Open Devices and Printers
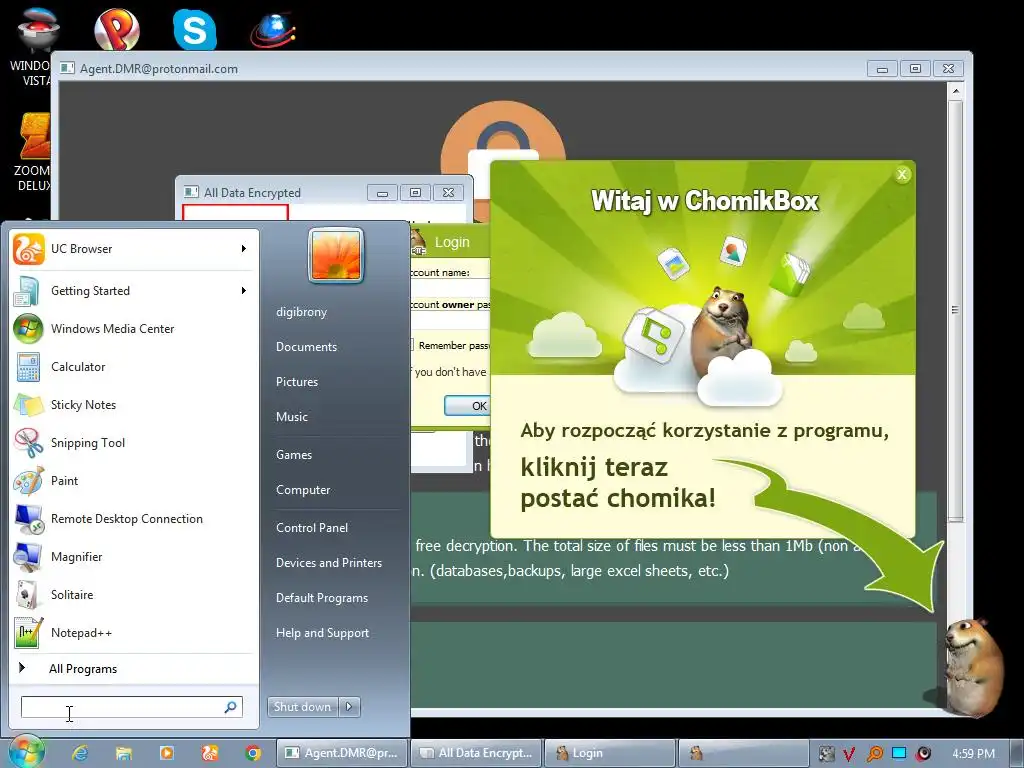The width and height of the screenshot is (1024, 768). click(328, 563)
